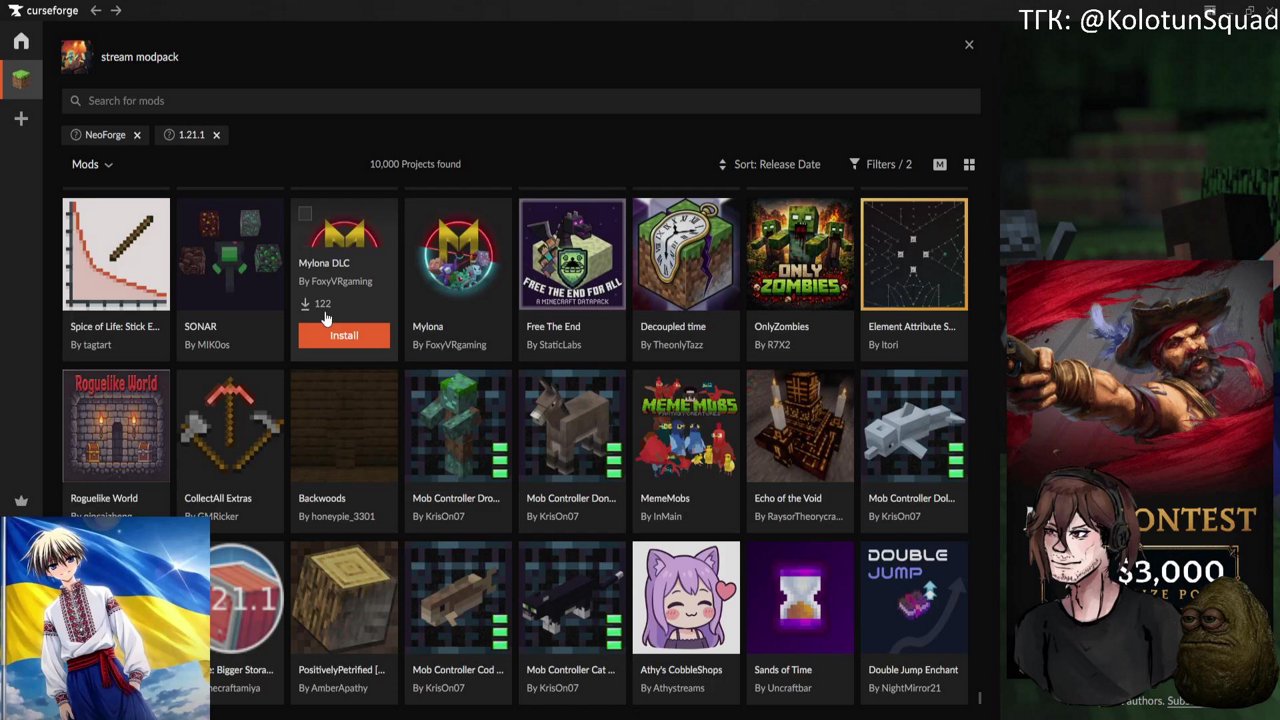Viewport: 1280px width, 720px height.
Task: Open Mob Controller Donkey thumbnail
Action: [572, 427]
